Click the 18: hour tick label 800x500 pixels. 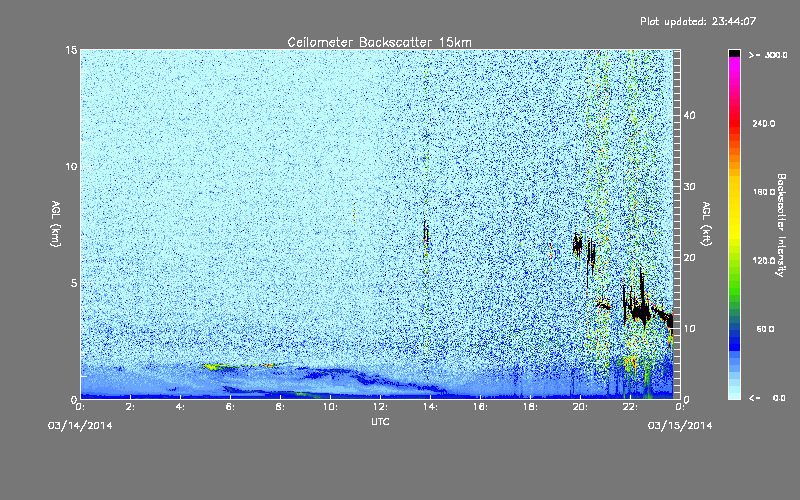(x=531, y=407)
